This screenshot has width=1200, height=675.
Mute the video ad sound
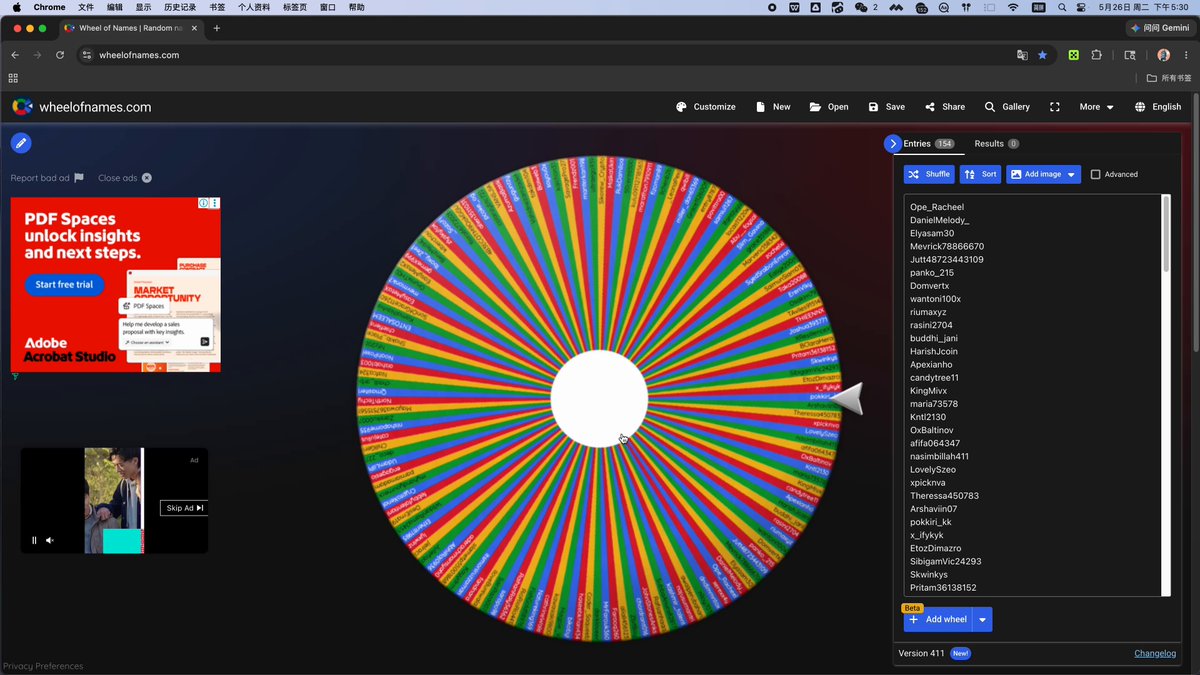49,540
